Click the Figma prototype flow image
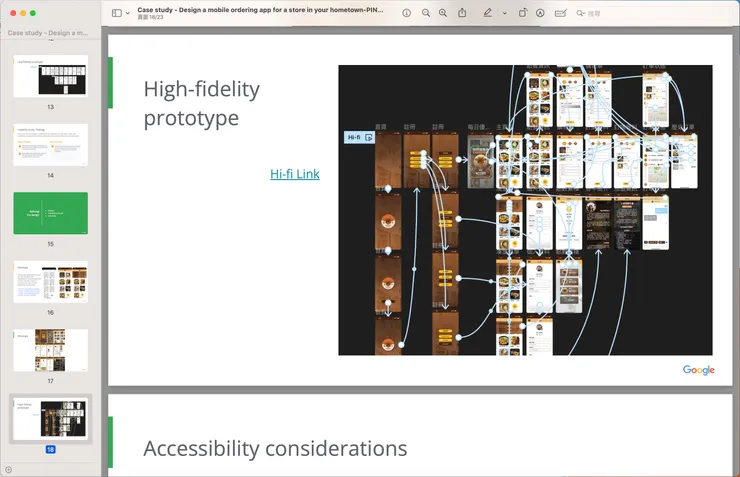Image resolution: width=740 pixels, height=477 pixels. [525, 210]
